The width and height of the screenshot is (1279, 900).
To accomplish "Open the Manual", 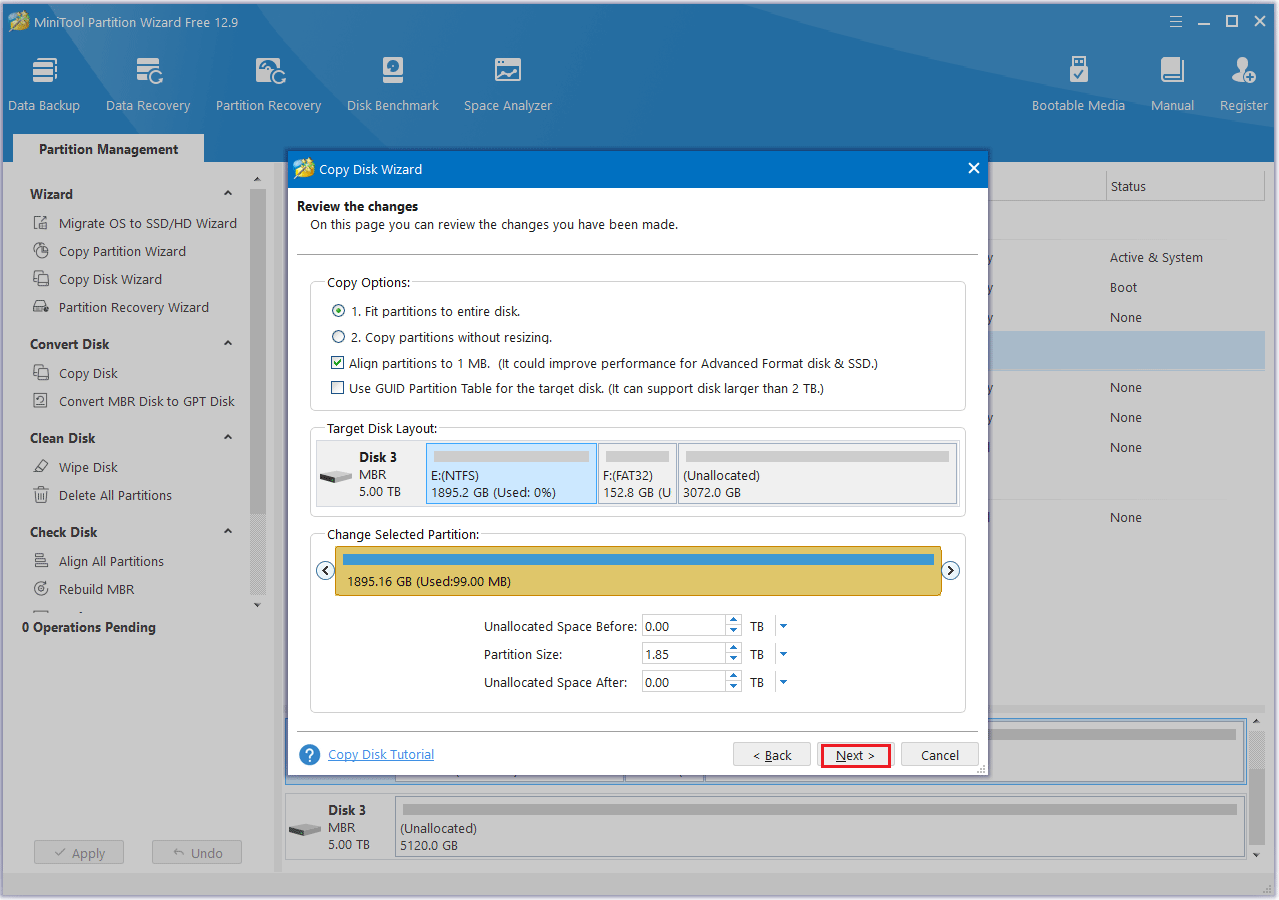I will 1172,84.
